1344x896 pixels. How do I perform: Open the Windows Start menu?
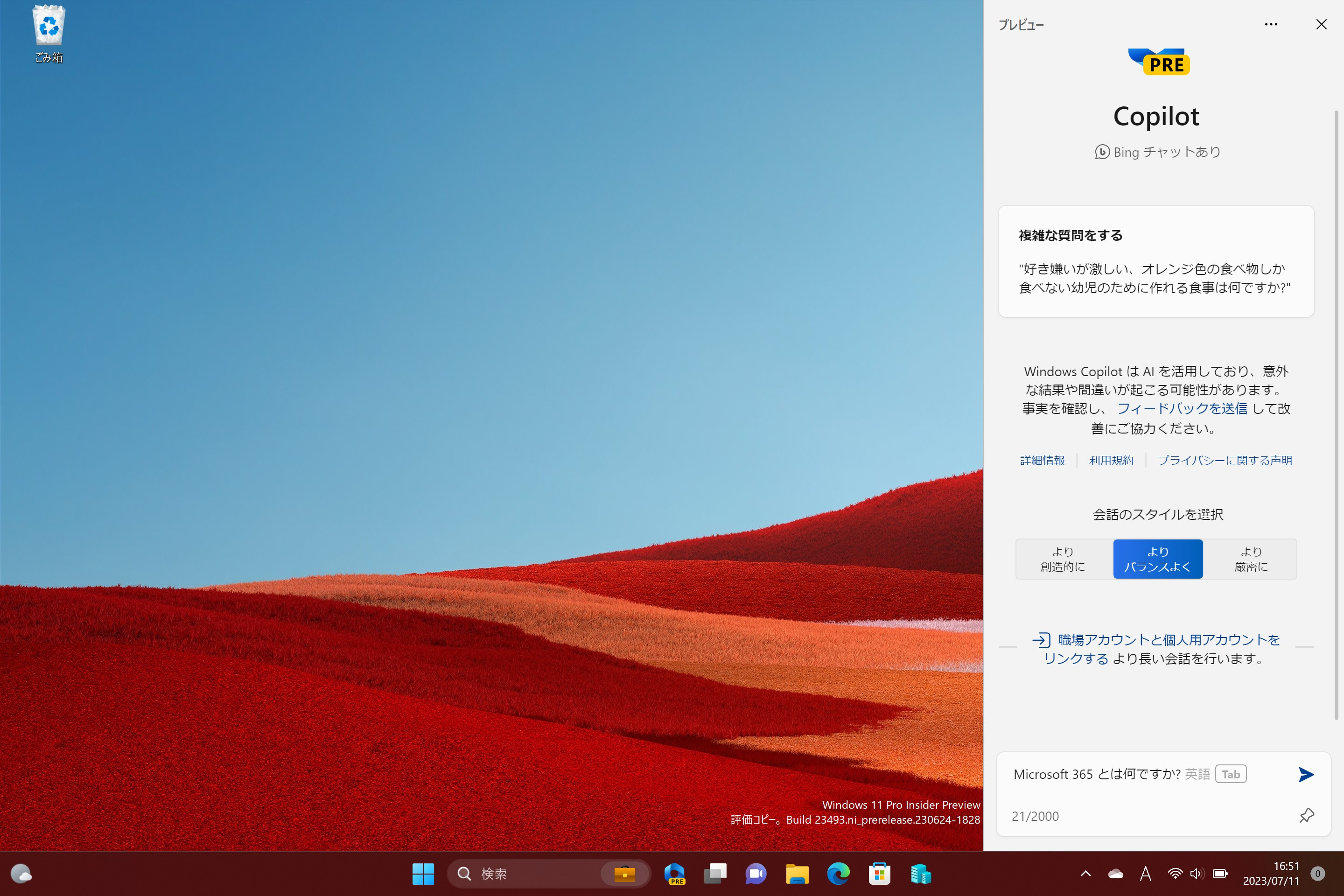click(x=423, y=874)
